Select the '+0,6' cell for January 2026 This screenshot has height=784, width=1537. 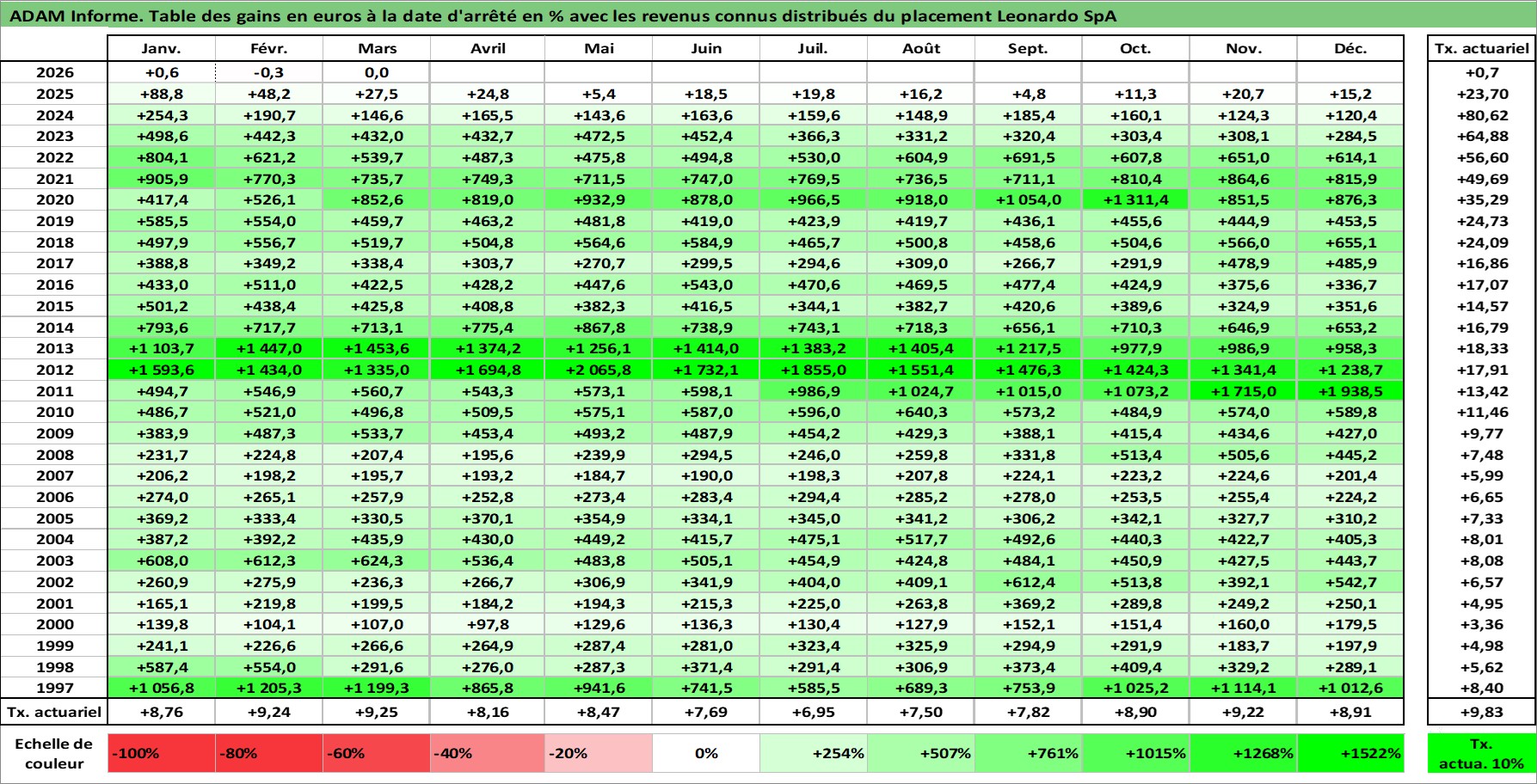(x=162, y=72)
